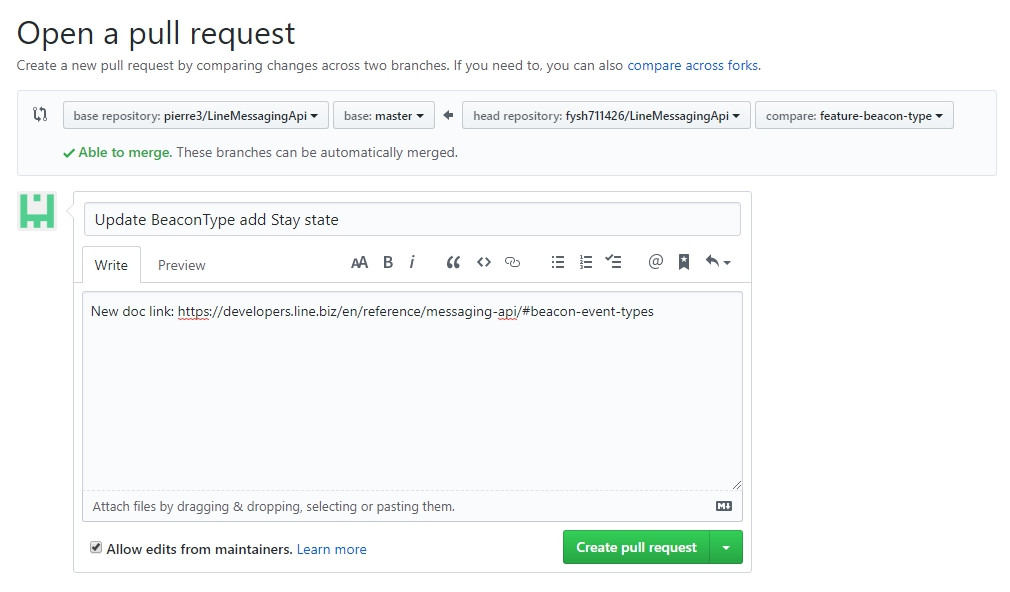Apply italic formatting icon
This screenshot has width=1010, height=592.
(412, 263)
